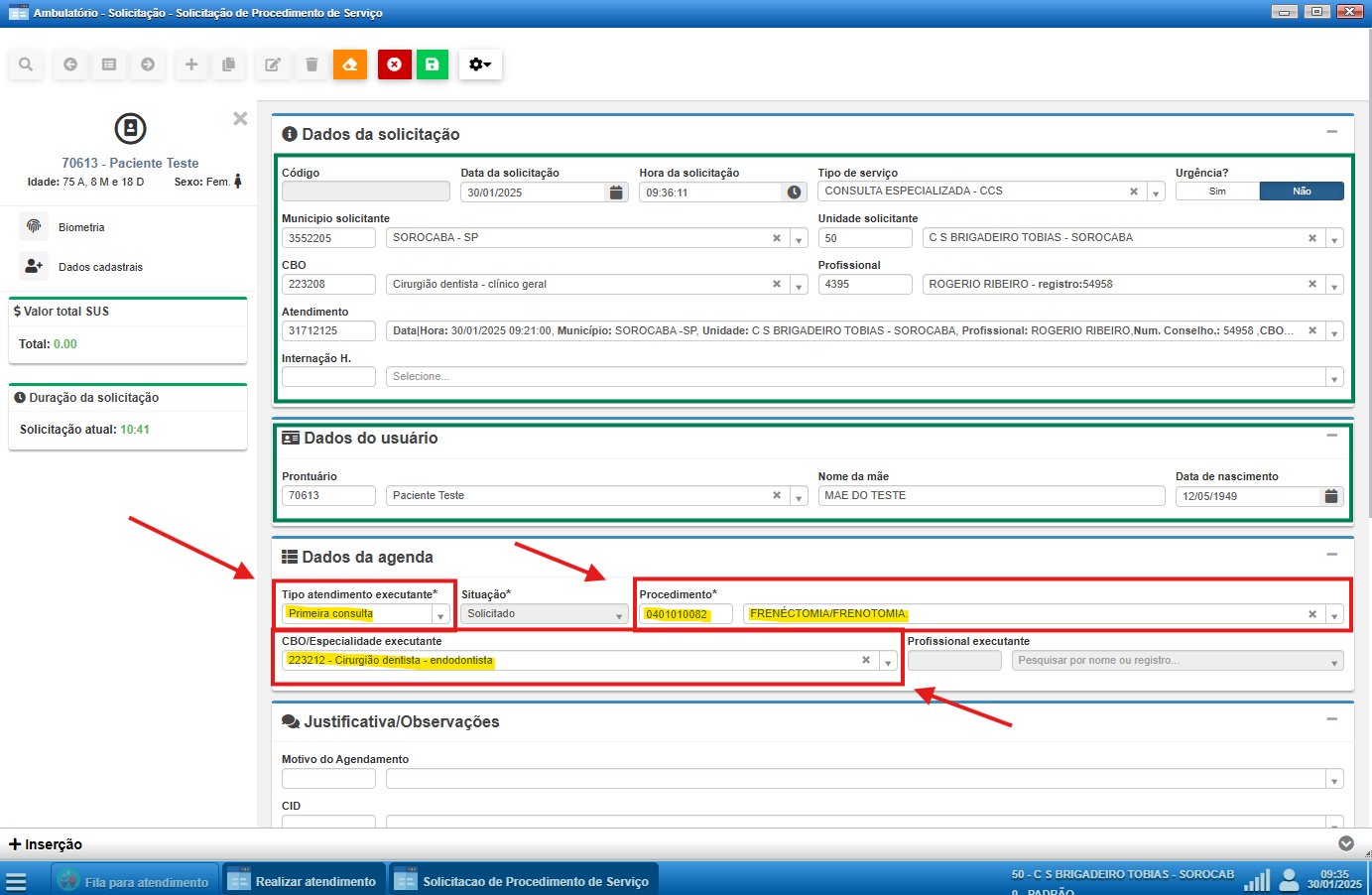Click the green save icon in toolbar
The image size is (1372, 895).
(432, 64)
